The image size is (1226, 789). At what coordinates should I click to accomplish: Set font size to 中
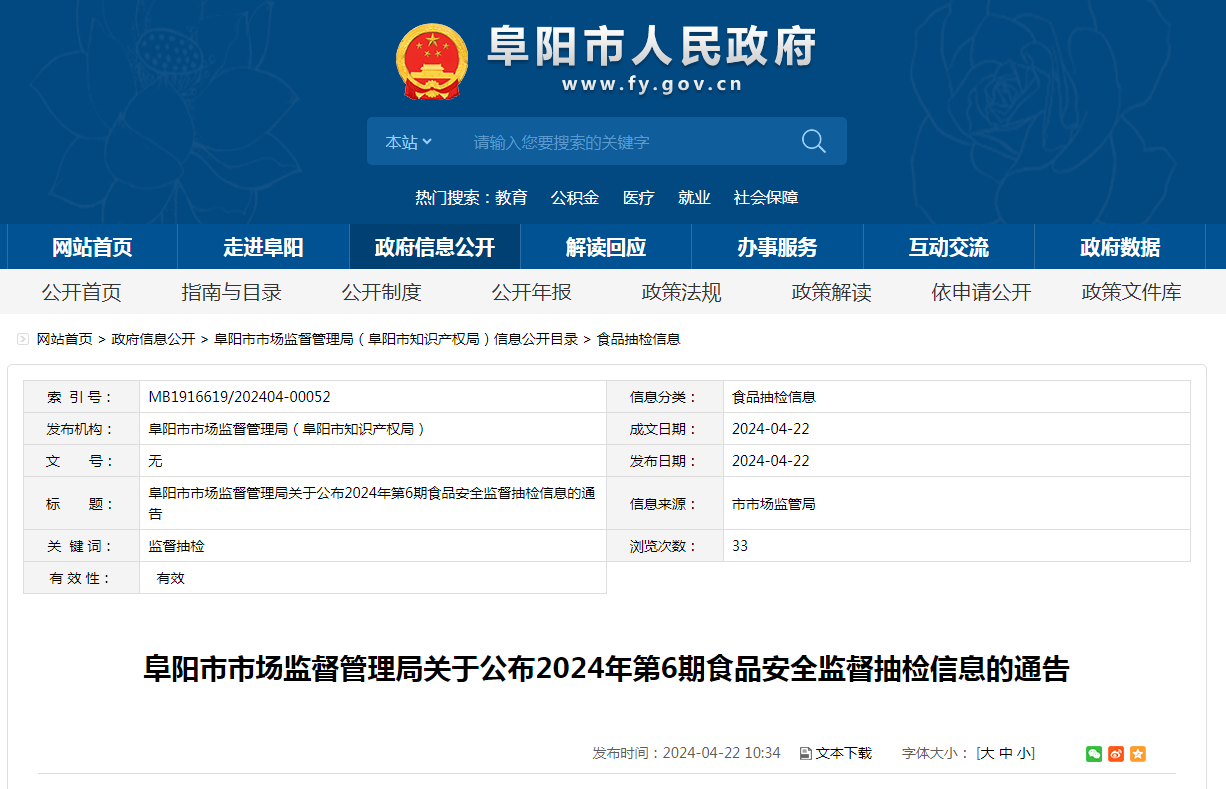point(1006,753)
